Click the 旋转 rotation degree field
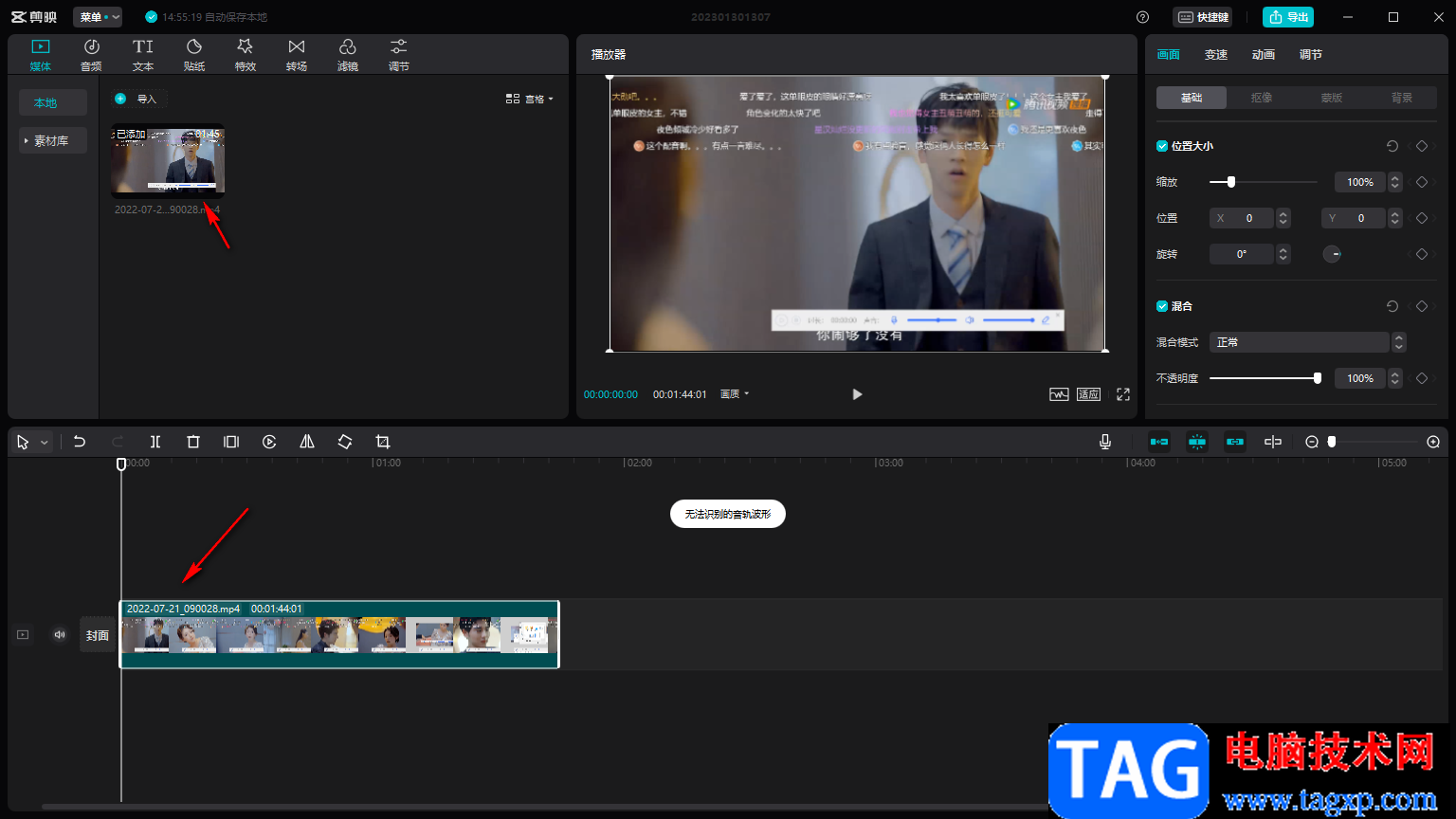The image size is (1456, 819). point(1242,254)
